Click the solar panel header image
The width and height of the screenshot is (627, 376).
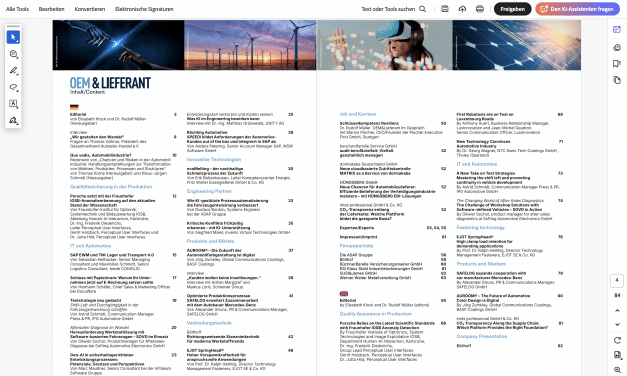[x=517, y=45]
